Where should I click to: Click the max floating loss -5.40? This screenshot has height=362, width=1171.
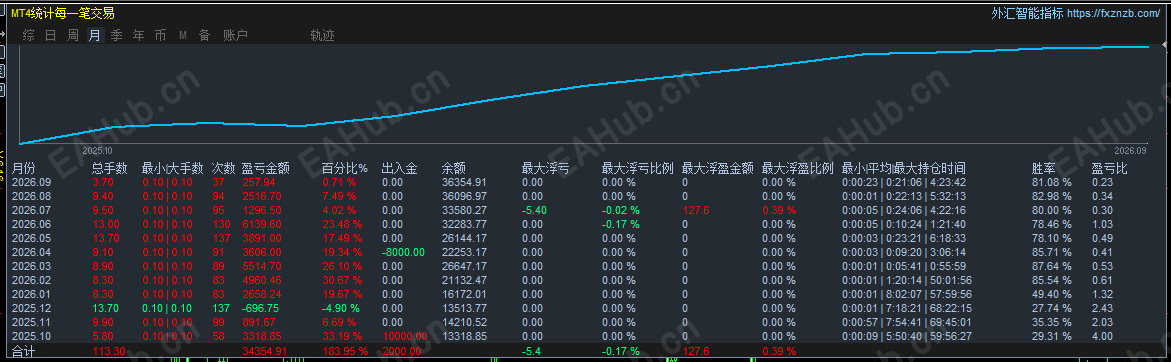click(x=534, y=210)
